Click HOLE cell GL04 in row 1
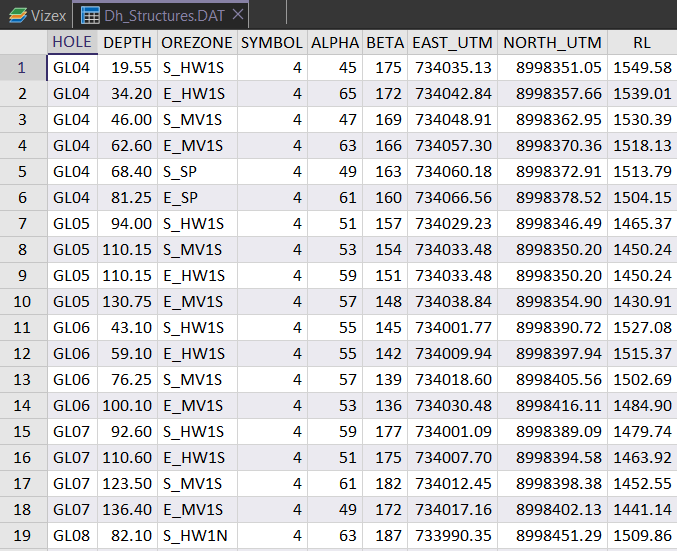This screenshot has height=551, width=677. point(72,68)
